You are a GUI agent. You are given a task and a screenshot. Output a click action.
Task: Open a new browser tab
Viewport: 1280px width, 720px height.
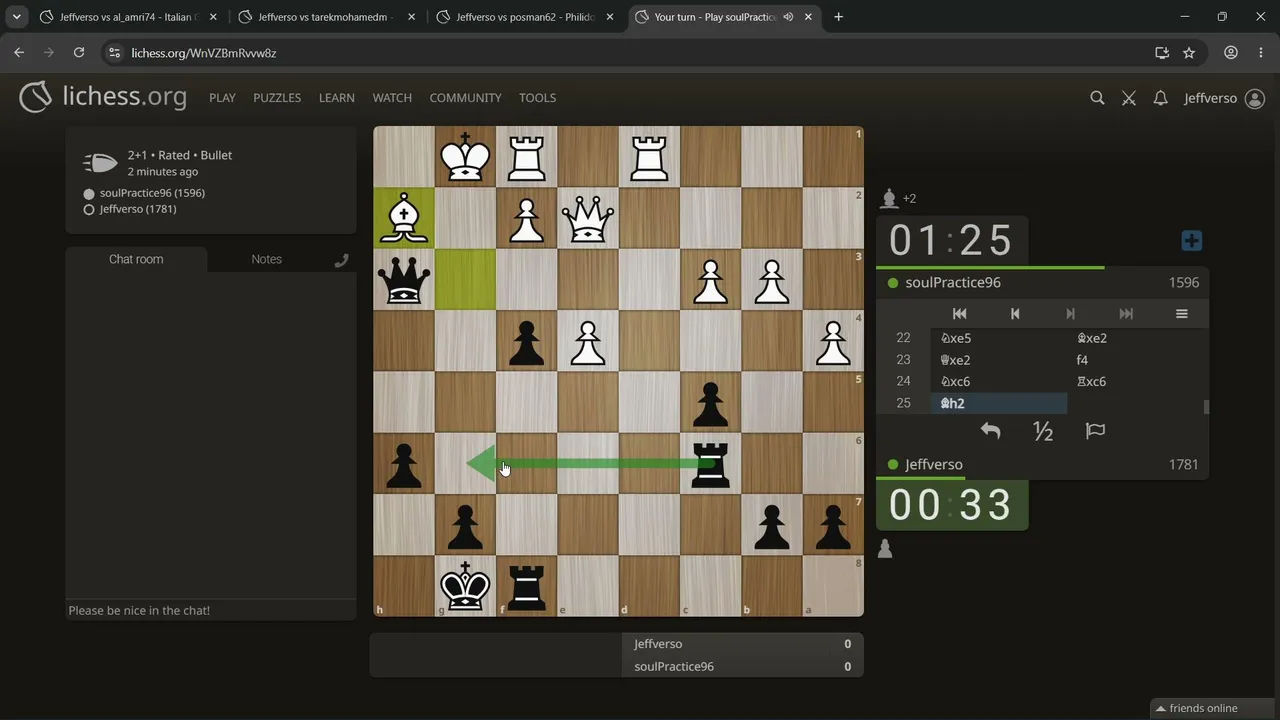click(x=838, y=17)
